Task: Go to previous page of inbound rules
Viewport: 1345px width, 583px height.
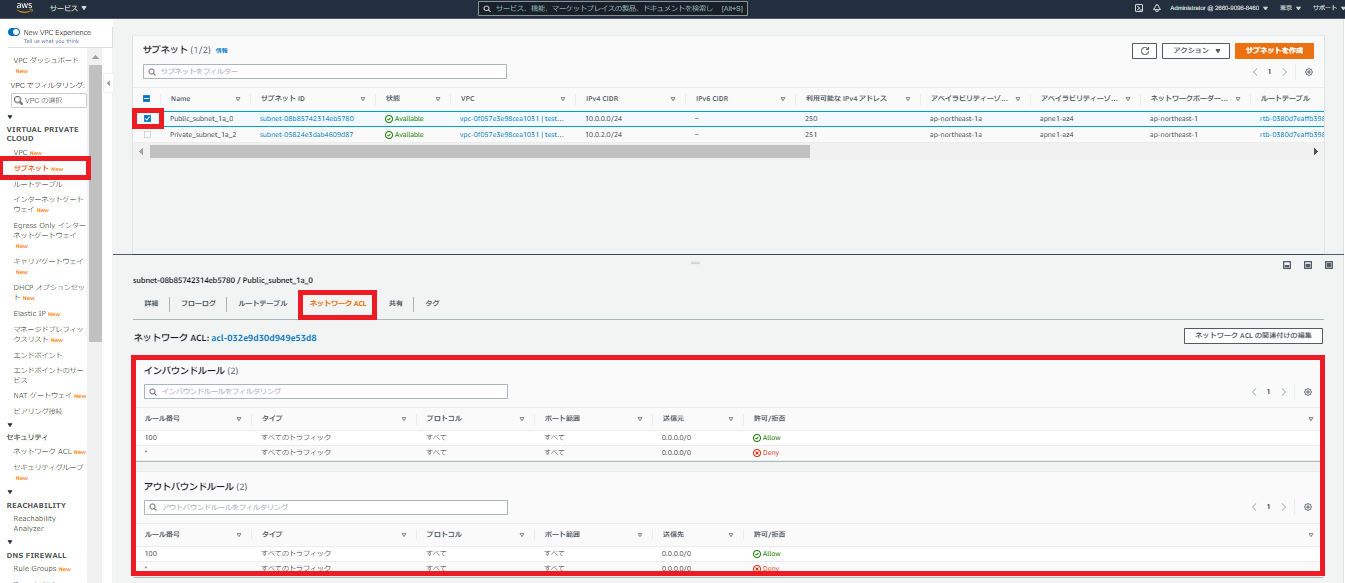Action: pyautogui.click(x=1254, y=392)
